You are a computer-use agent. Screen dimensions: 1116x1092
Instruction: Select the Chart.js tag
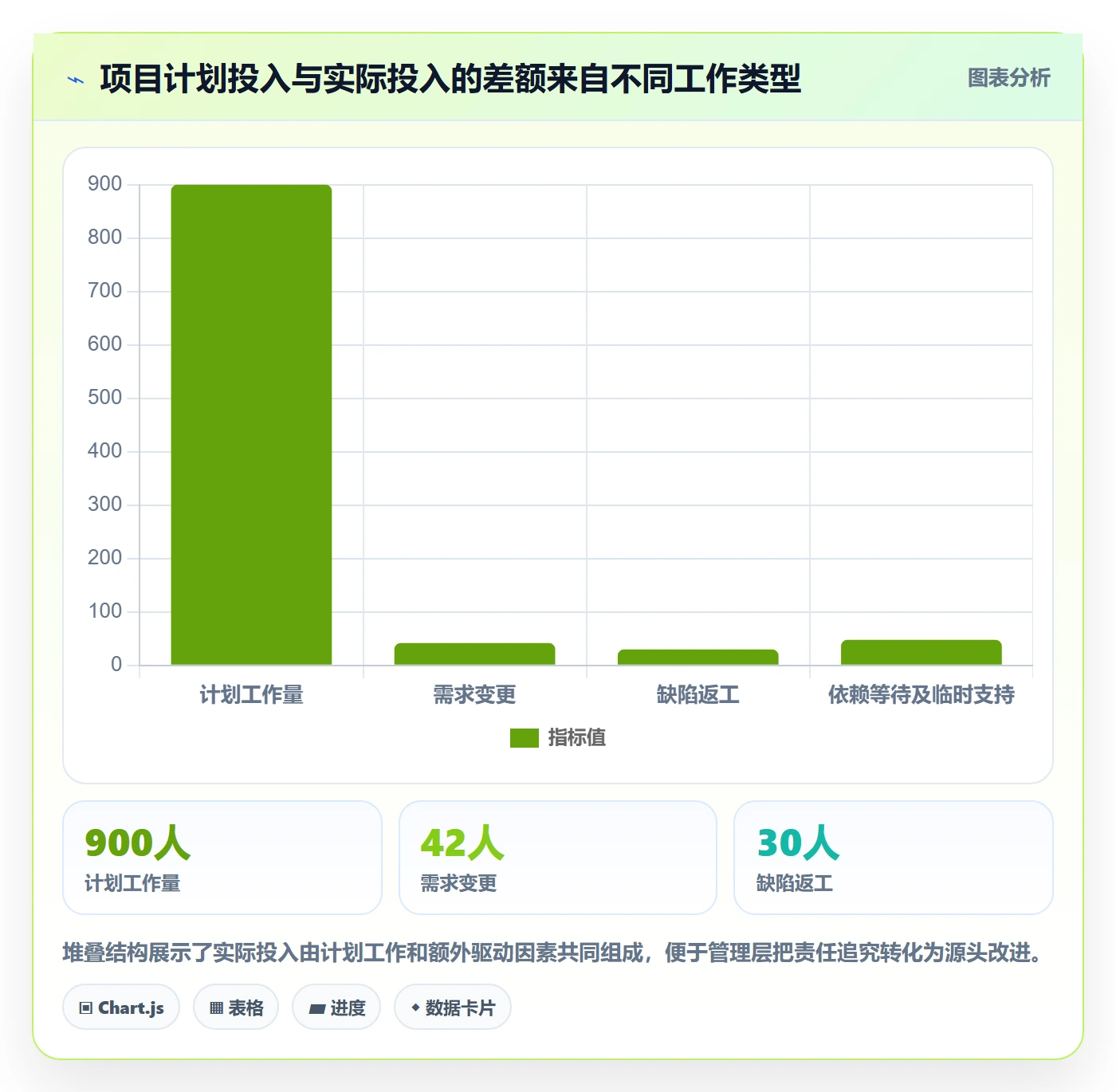pos(121,1008)
